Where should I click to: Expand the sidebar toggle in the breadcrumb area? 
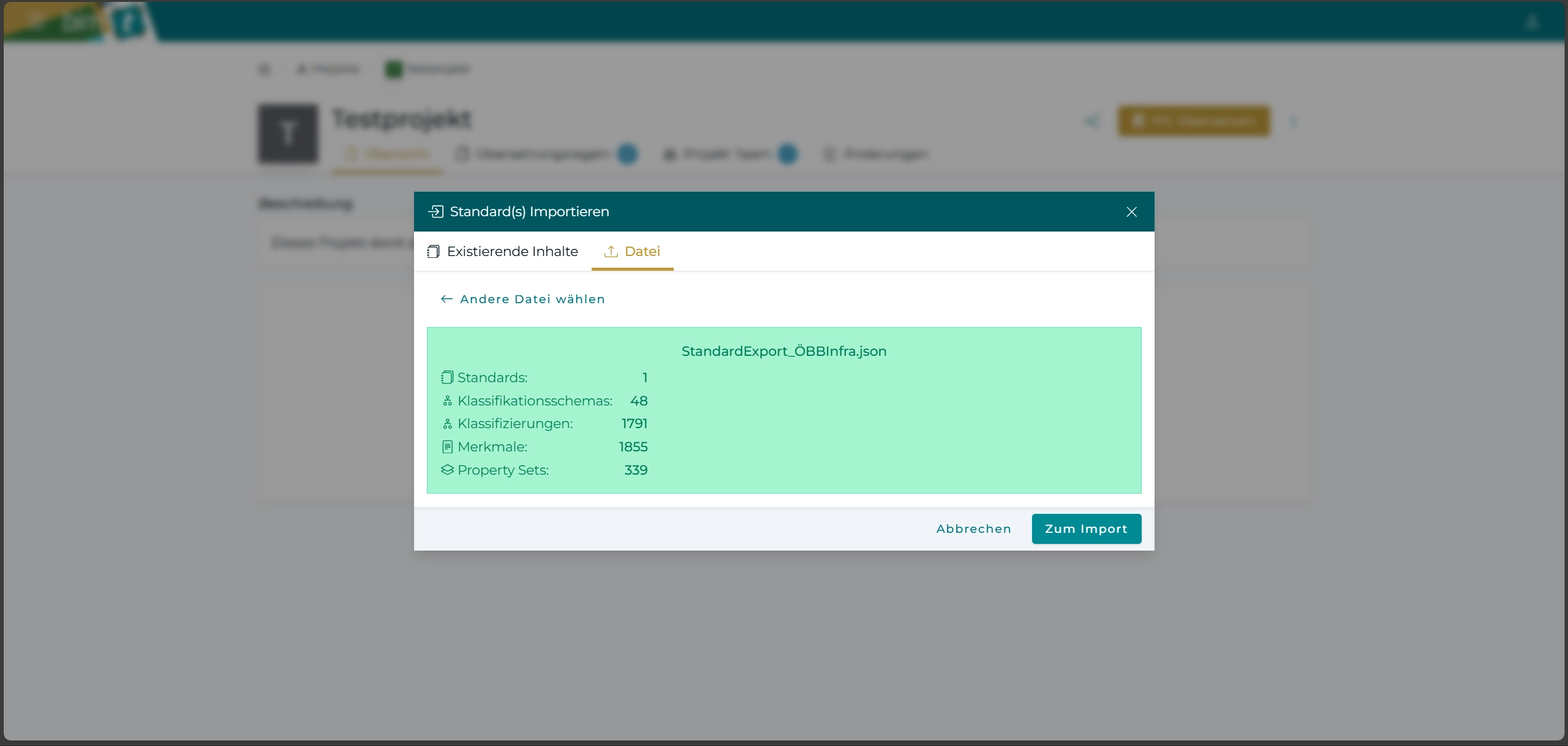pos(263,69)
